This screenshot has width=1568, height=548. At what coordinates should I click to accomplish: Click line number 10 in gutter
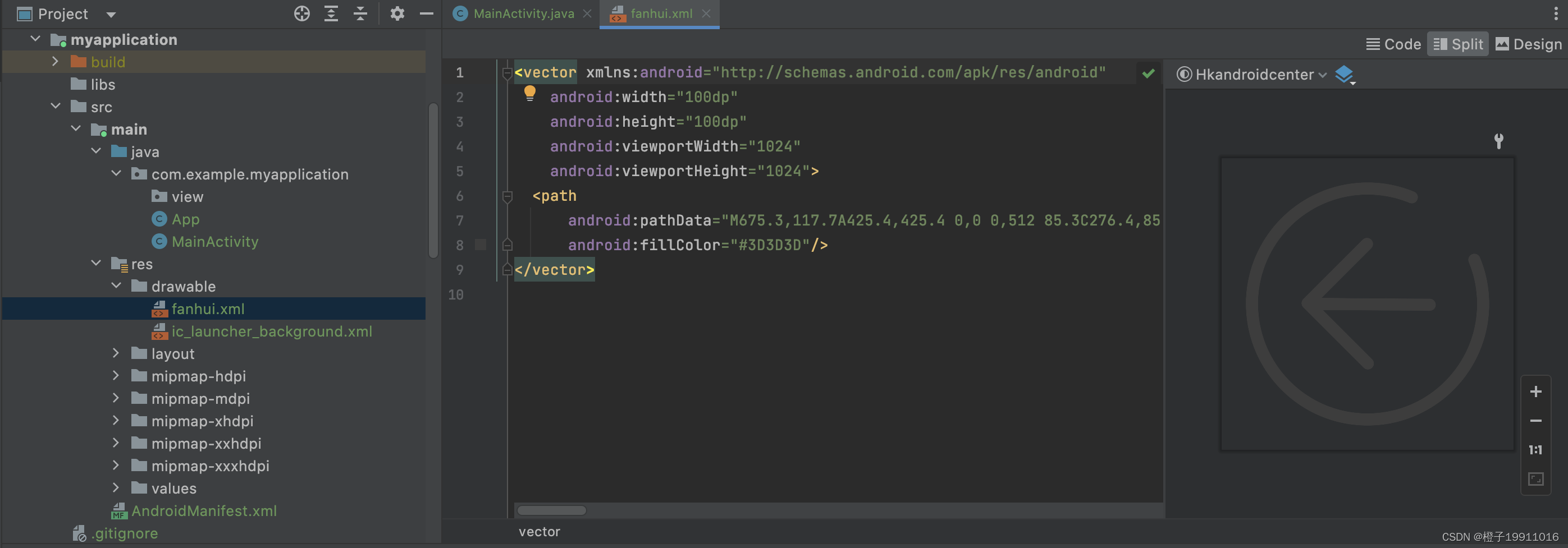[455, 294]
